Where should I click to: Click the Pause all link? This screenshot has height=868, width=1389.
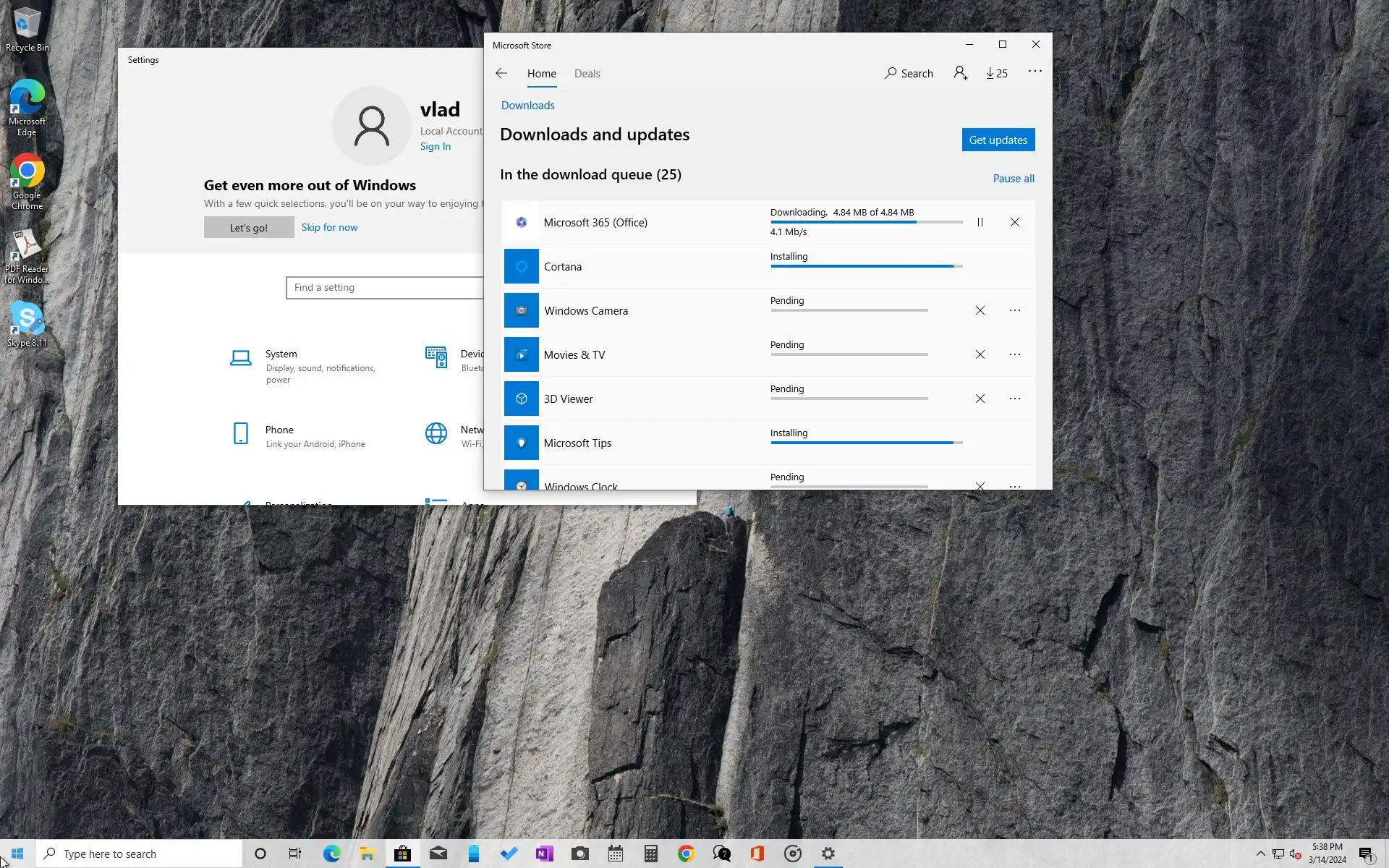(1013, 178)
